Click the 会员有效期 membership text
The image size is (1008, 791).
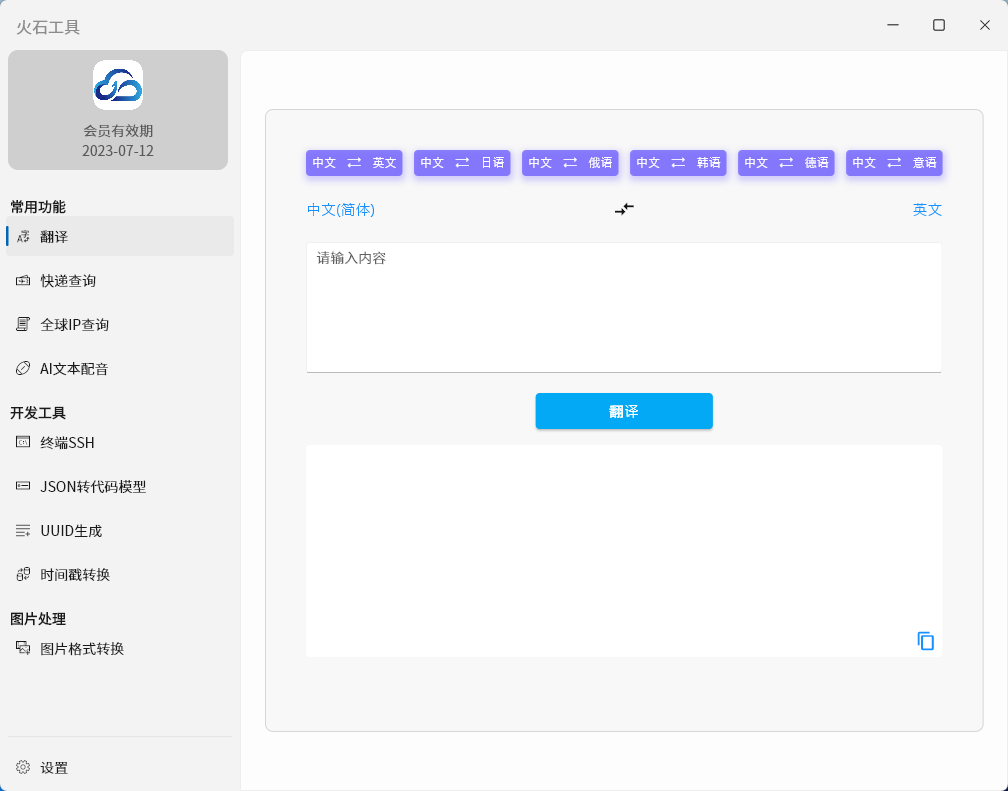pyautogui.click(x=118, y=131)
